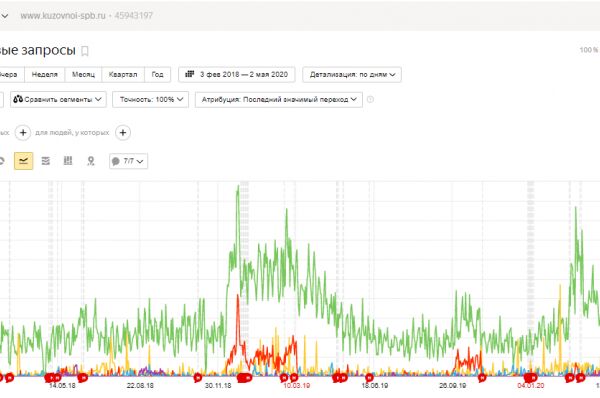Click the annotation marker near 30.11.18
Viewport: 600px width, 398px height.
[197, 378]
